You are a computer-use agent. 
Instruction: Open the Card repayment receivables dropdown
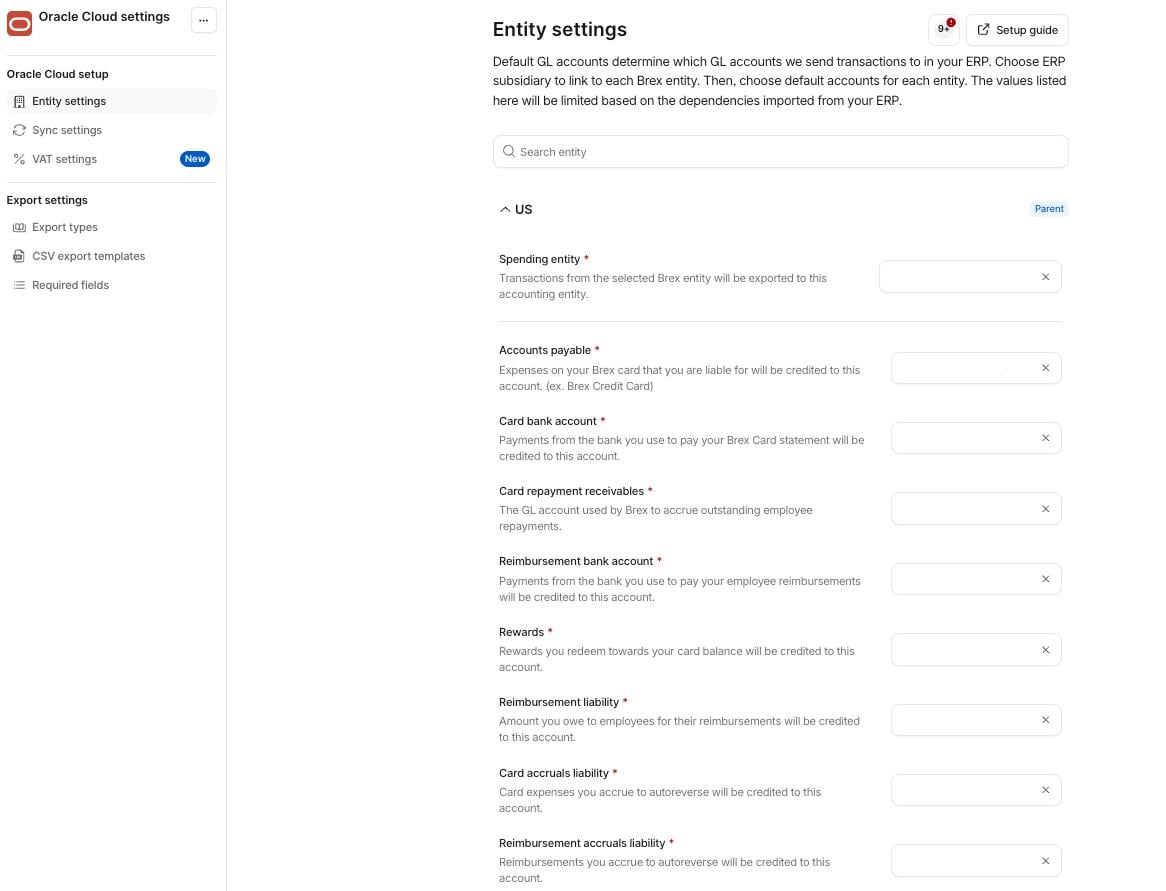tap(976, 509)
